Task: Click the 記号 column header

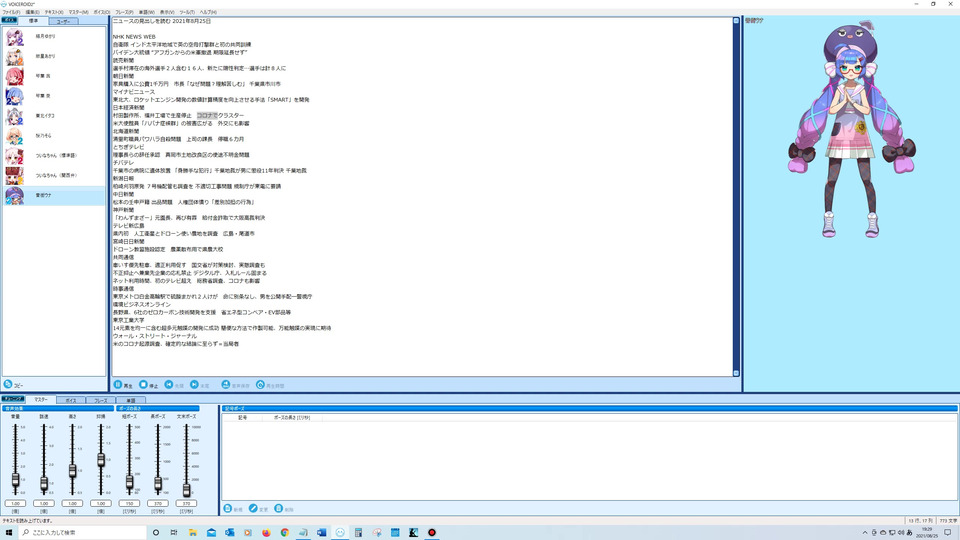Action: [242, 418]
